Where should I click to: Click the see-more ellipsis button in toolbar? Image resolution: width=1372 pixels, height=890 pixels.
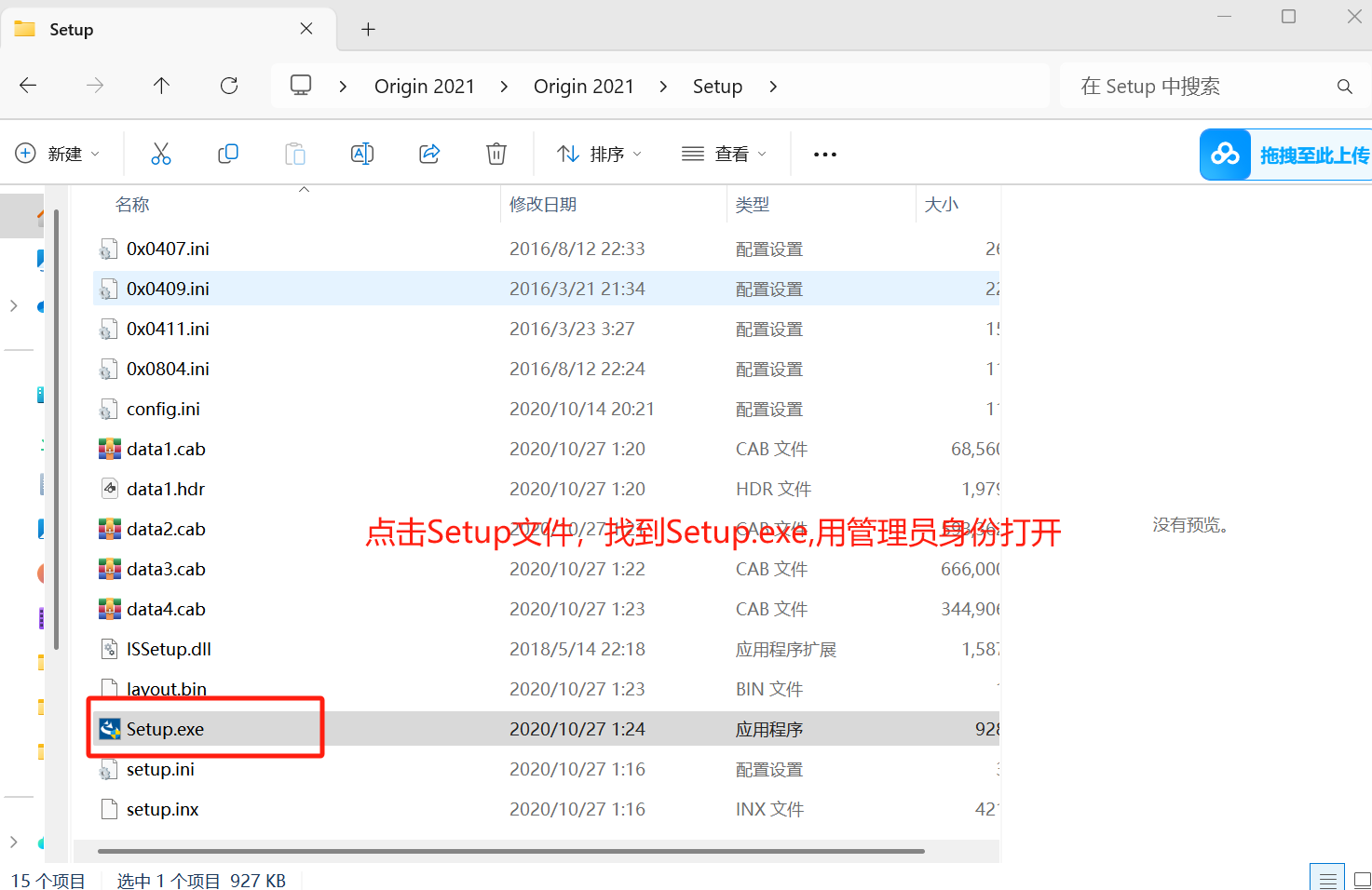[824, 154]
